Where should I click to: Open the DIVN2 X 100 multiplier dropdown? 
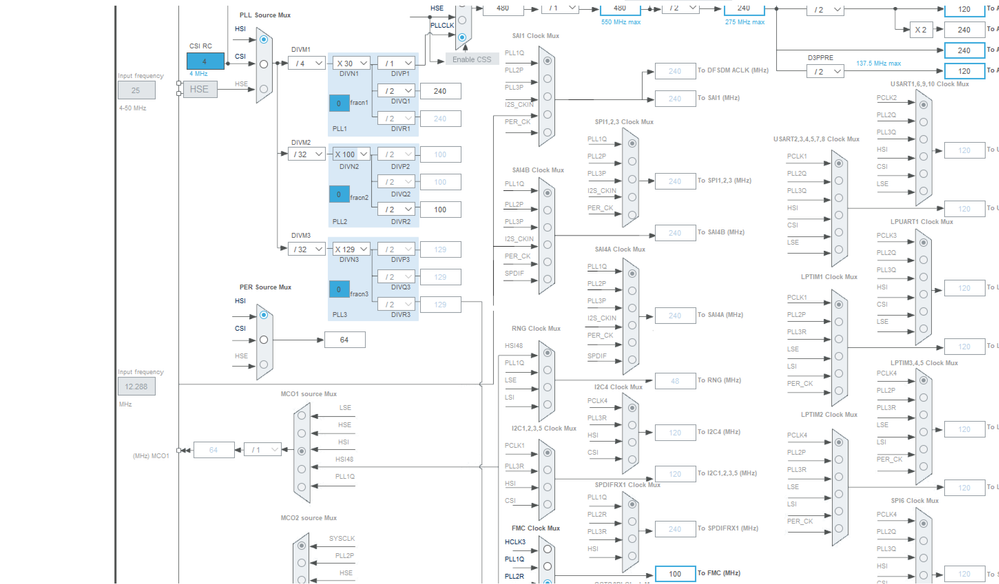click(x=351, y=154)
